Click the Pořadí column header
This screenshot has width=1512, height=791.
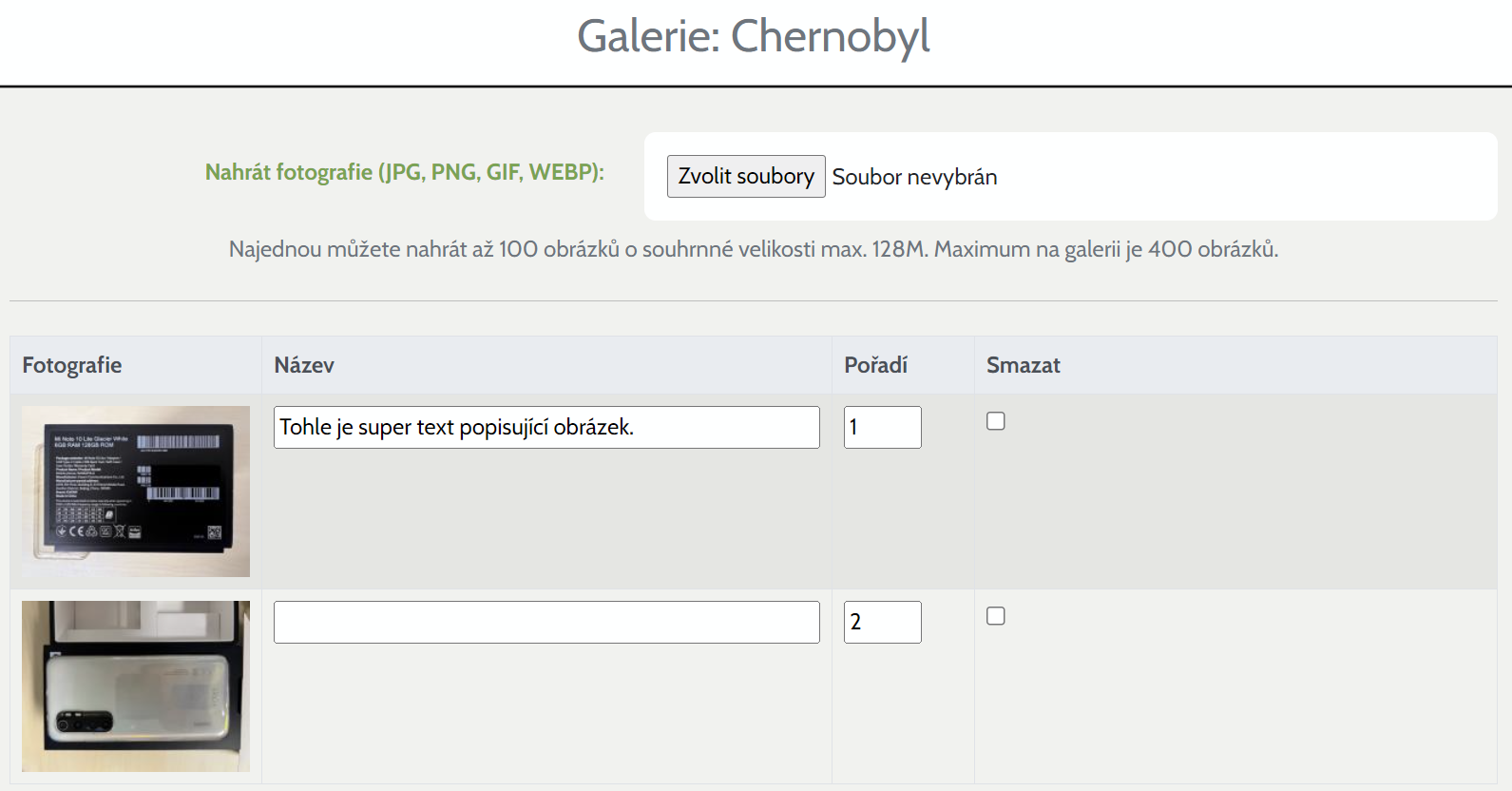pos(876,365)
